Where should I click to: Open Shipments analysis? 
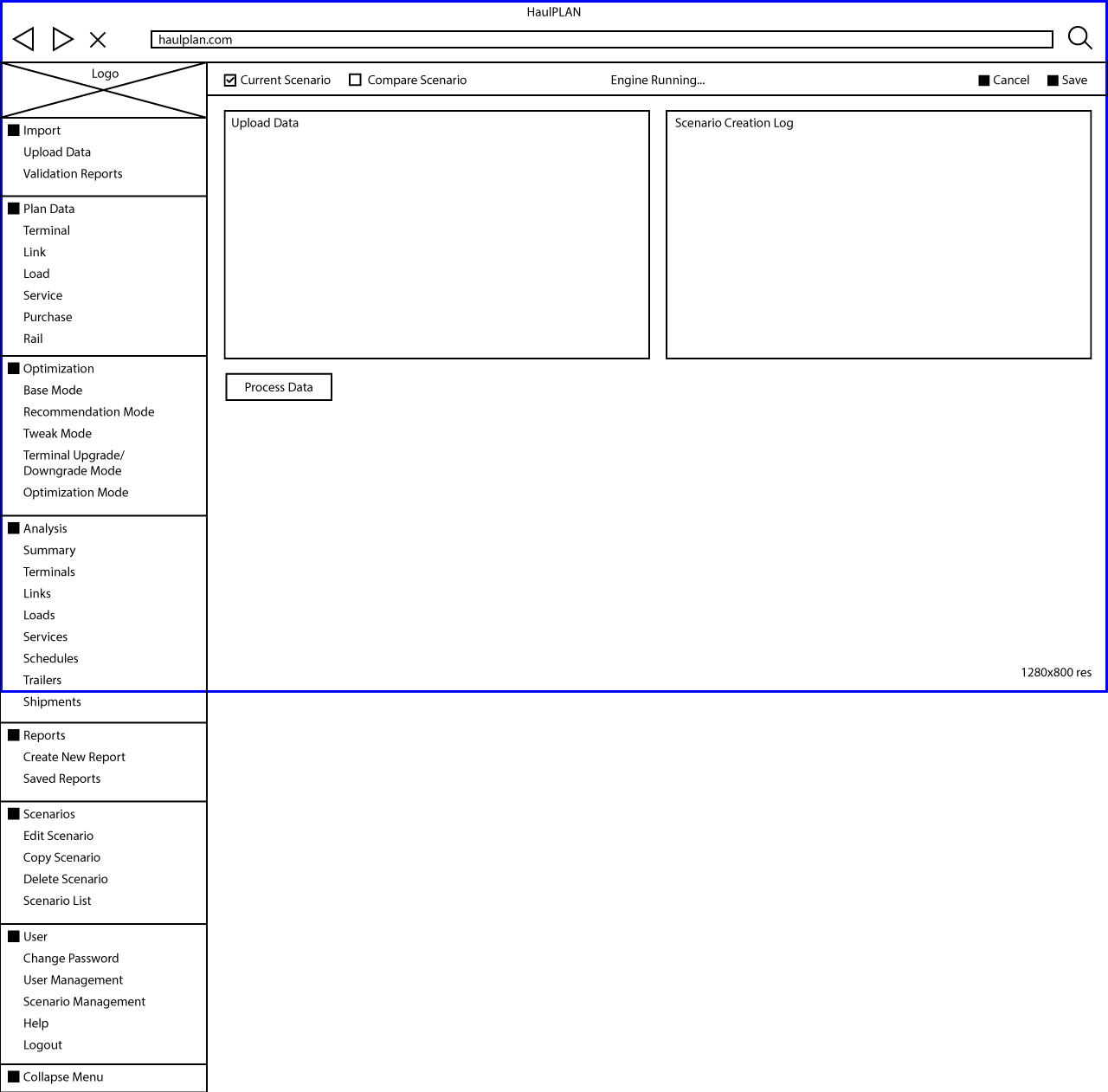(x=52, y=702)
